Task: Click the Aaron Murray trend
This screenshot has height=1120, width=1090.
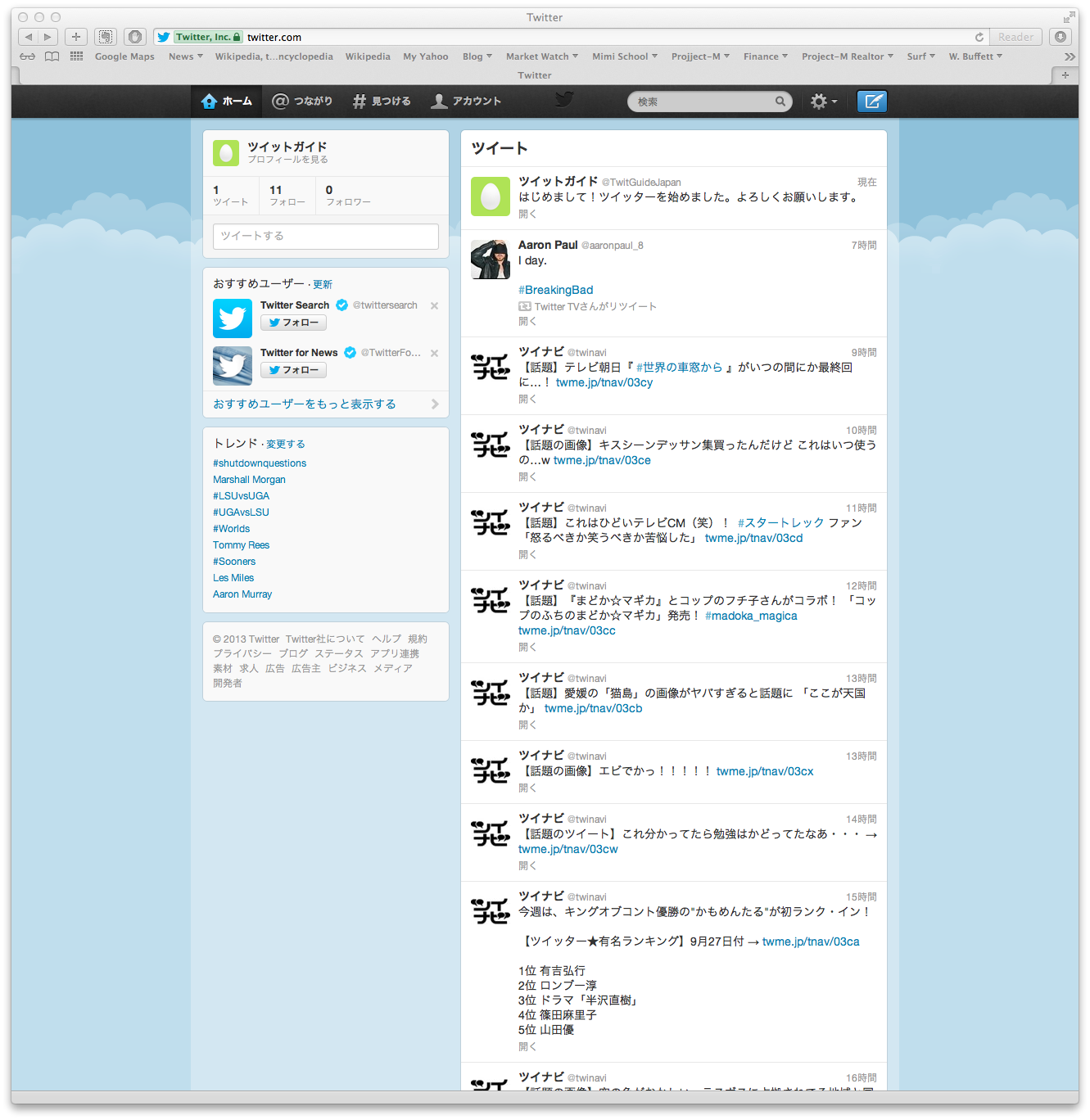Action: click(x=242, y=594)
